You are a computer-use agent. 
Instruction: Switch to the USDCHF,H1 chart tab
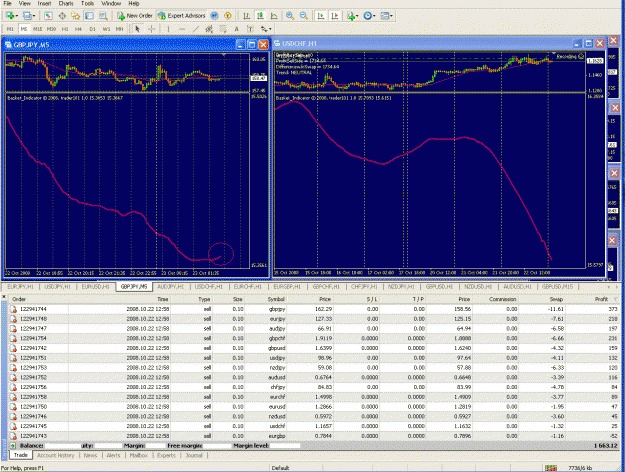click(x=208, y=287)
